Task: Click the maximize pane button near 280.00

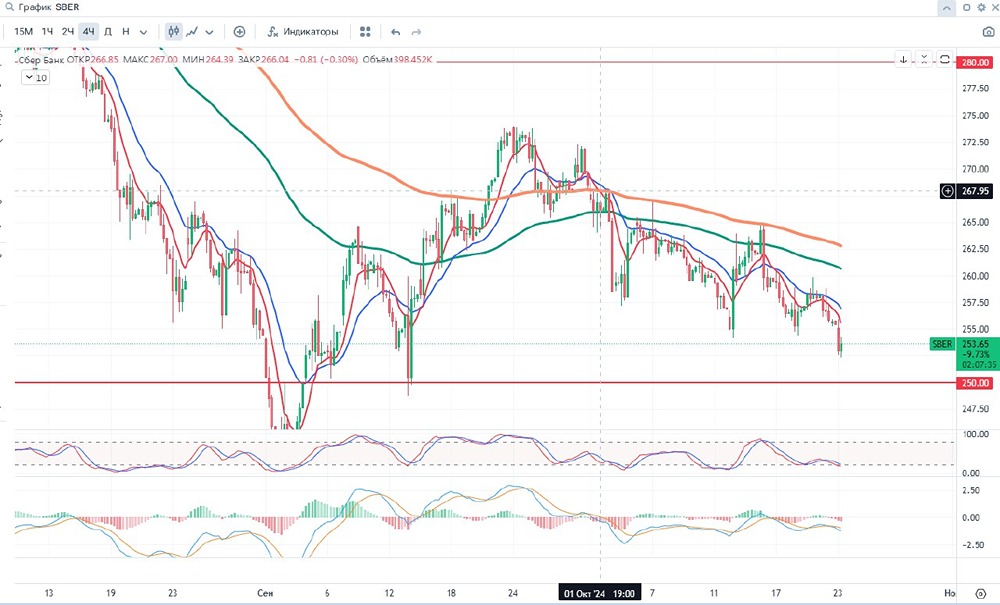Action: point(945,60)
